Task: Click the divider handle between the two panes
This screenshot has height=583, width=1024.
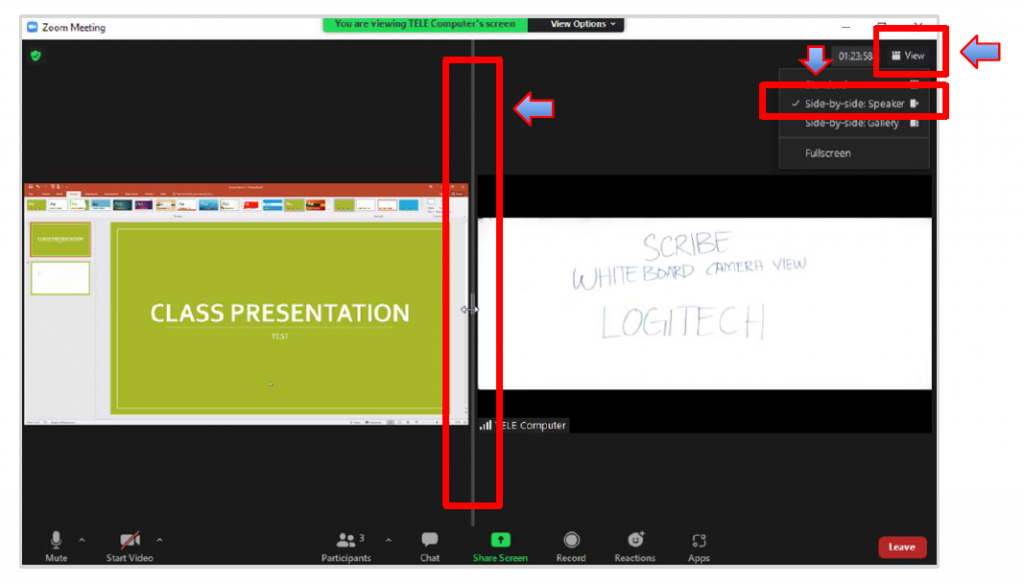Action: point(469,310)
